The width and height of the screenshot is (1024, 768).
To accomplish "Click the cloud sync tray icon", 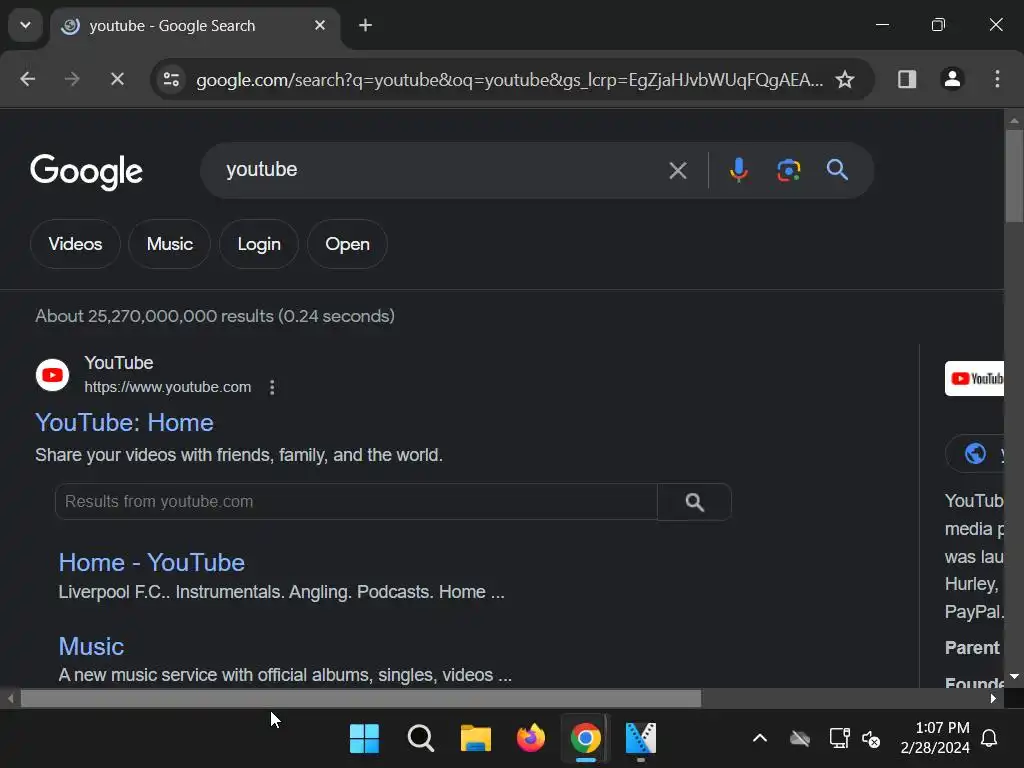I will coord(800,739).
